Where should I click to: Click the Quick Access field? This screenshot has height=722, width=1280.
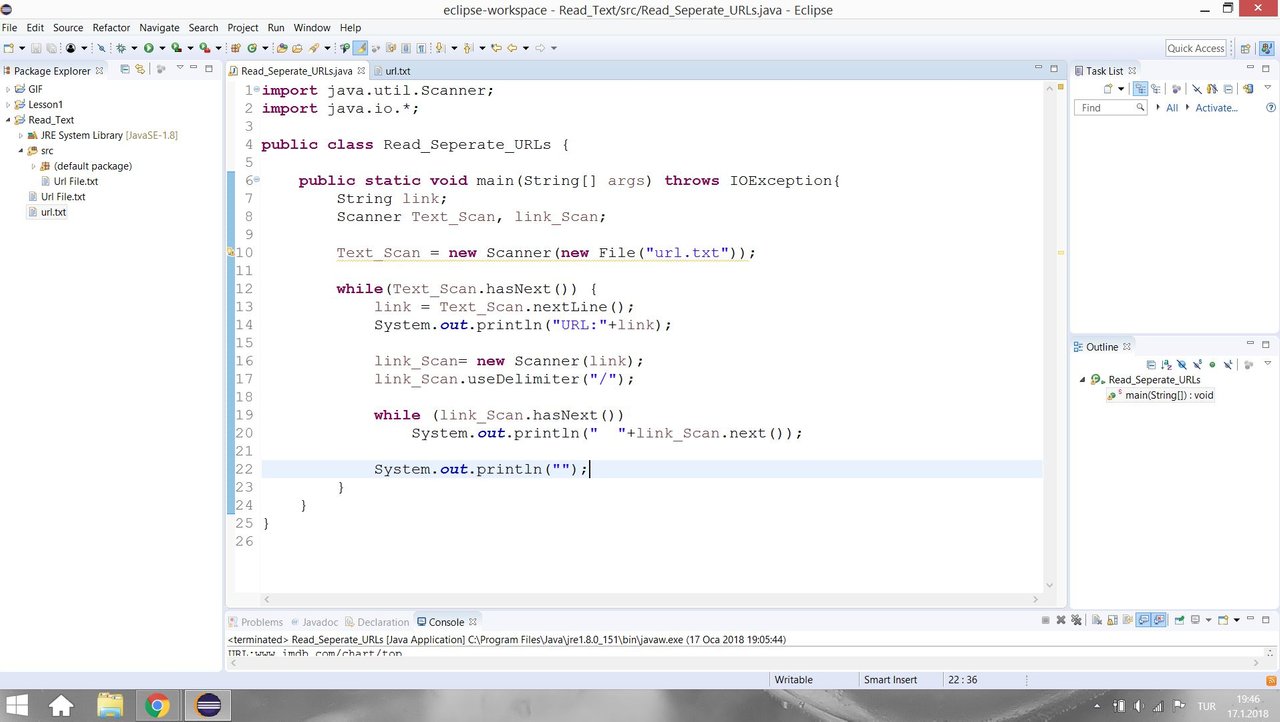pos(1196,47)
